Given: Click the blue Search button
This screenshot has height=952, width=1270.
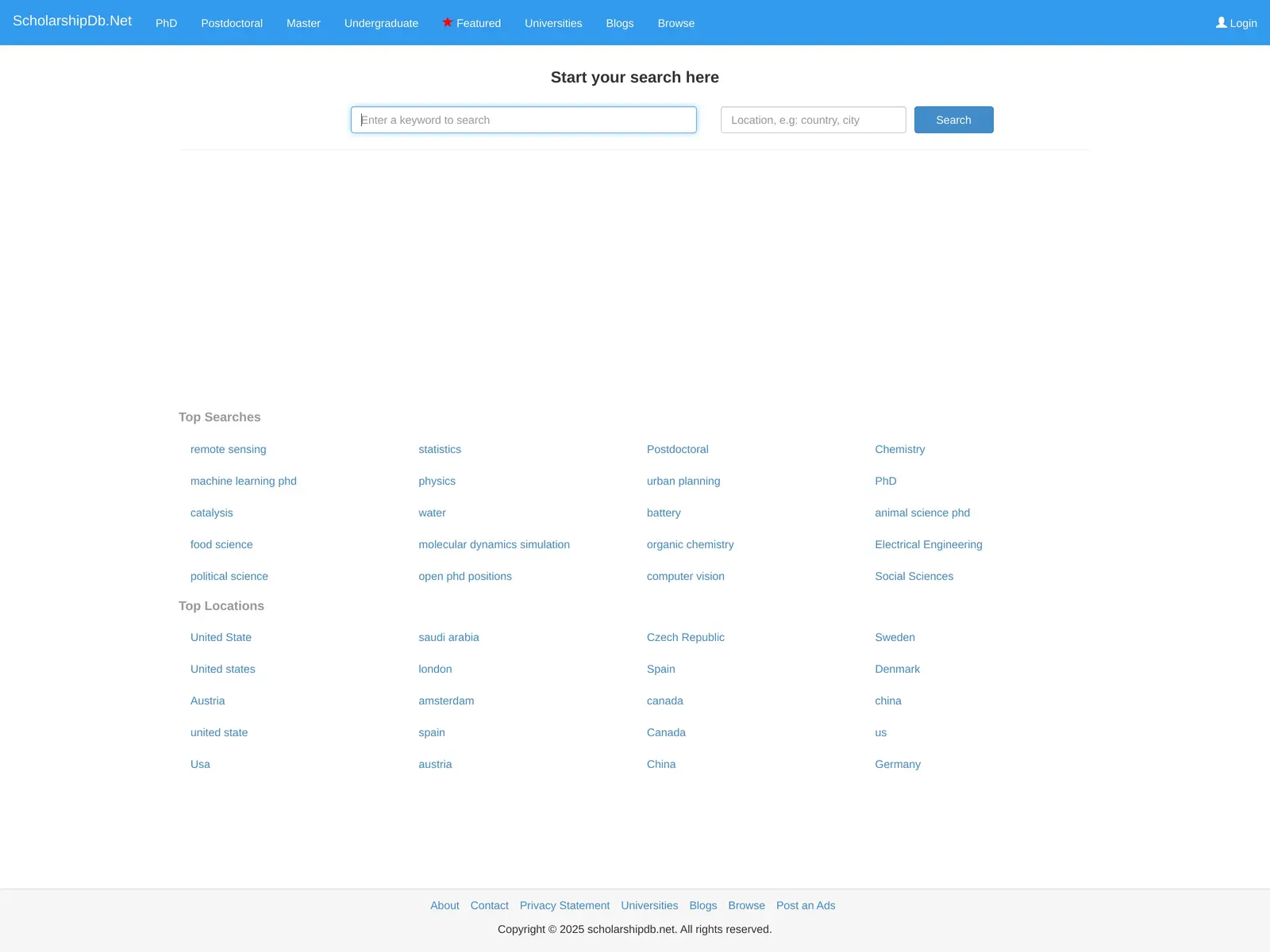Looking at the screenshot, I should pyautogui.click(x=954, y=120).
